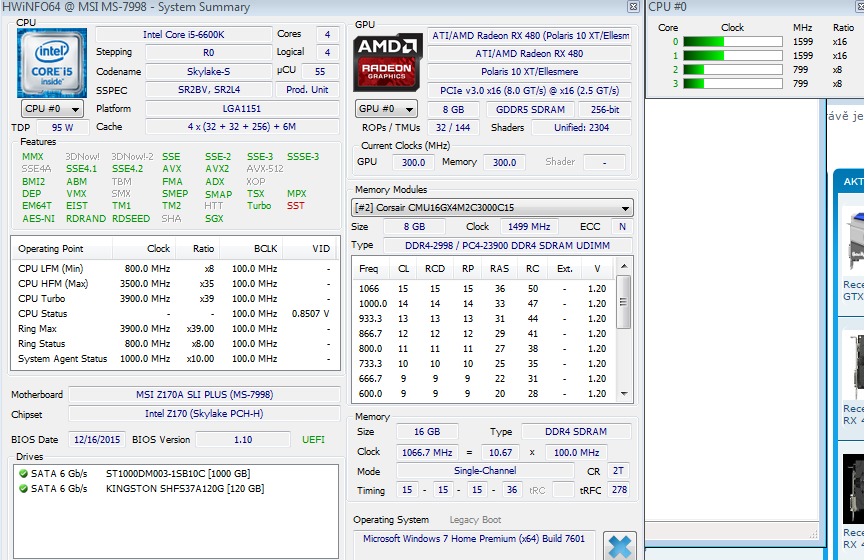
Task: Click the AVX2 feature label
Action: pos(217,169)
